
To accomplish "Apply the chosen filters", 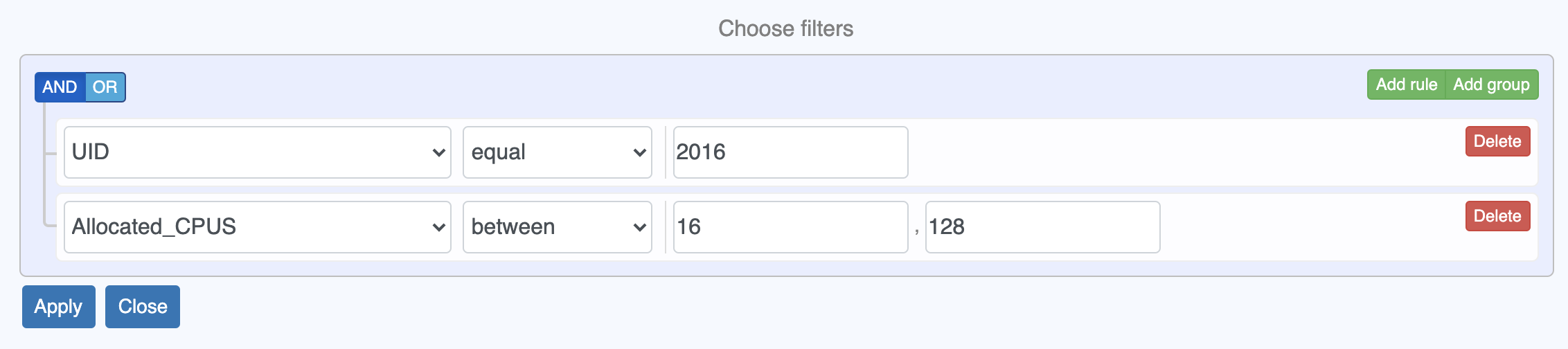I will (59, 307).
